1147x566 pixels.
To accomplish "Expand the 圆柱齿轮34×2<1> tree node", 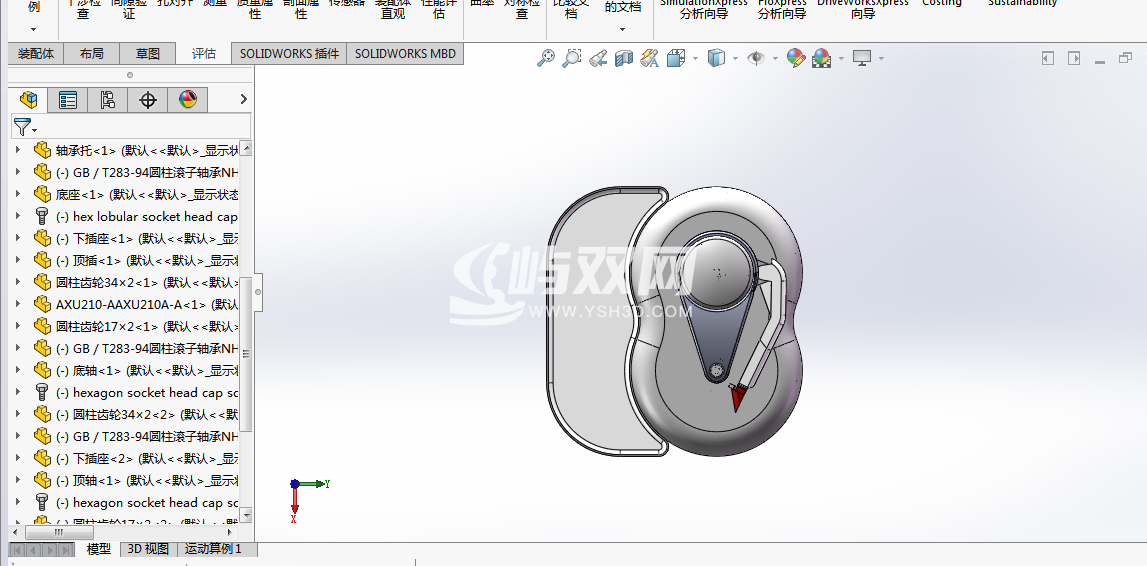I will click(18, 282).
